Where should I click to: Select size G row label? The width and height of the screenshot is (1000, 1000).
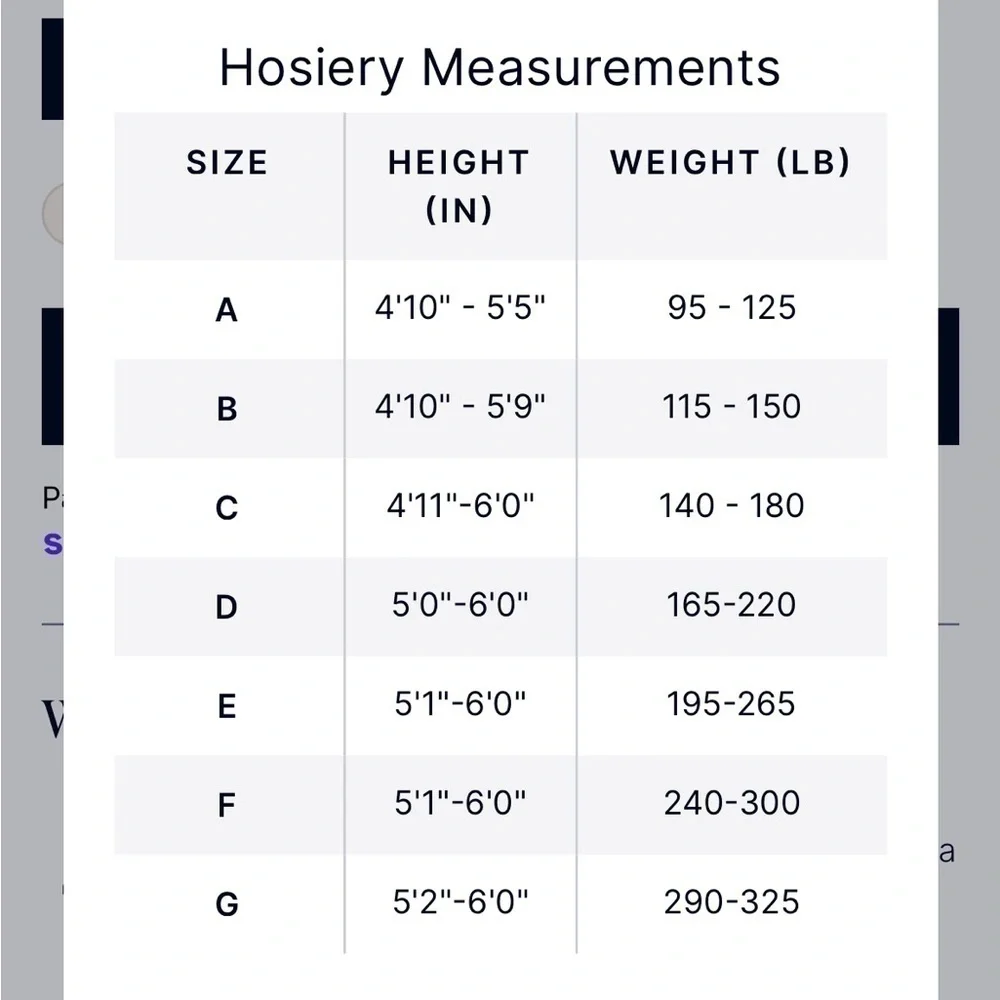click(227, 904)
